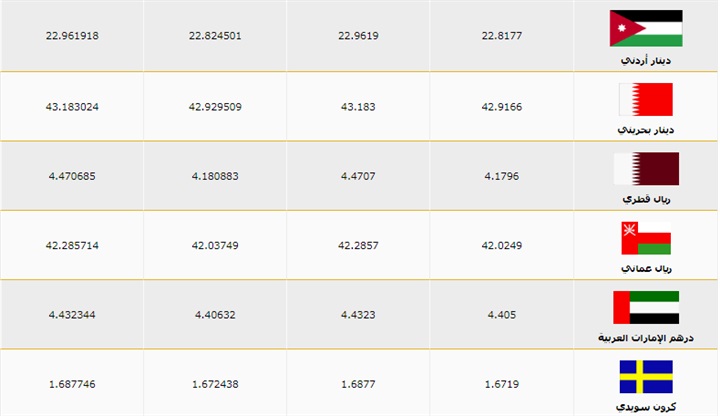Click the United Arab Emirates flag icon
The width and height of the screenshot is (720, 416).
[x=645, y=307]
